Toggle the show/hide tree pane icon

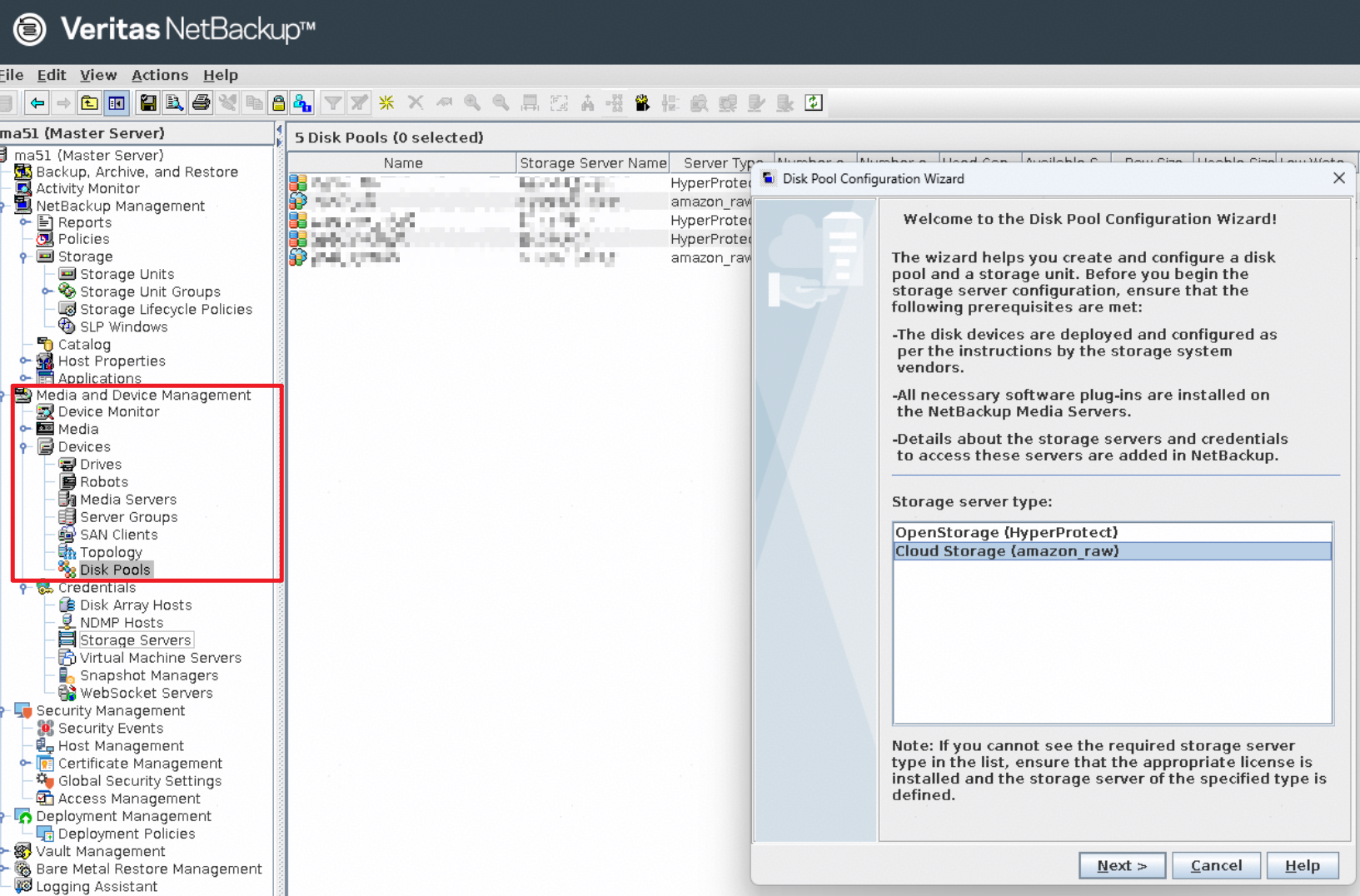[x=117, y=103]
